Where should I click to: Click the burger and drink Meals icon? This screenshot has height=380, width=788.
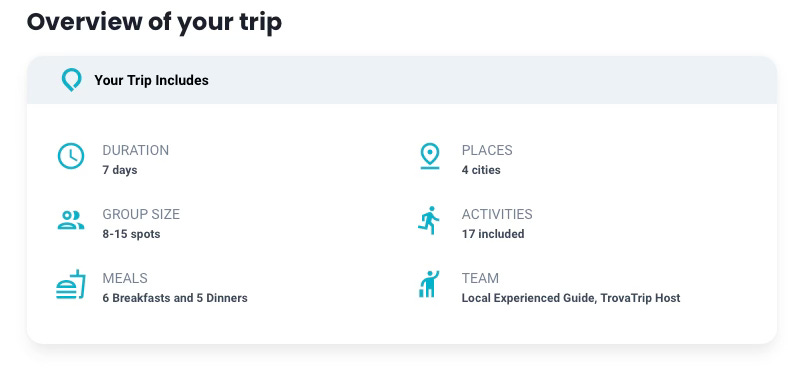71,284
